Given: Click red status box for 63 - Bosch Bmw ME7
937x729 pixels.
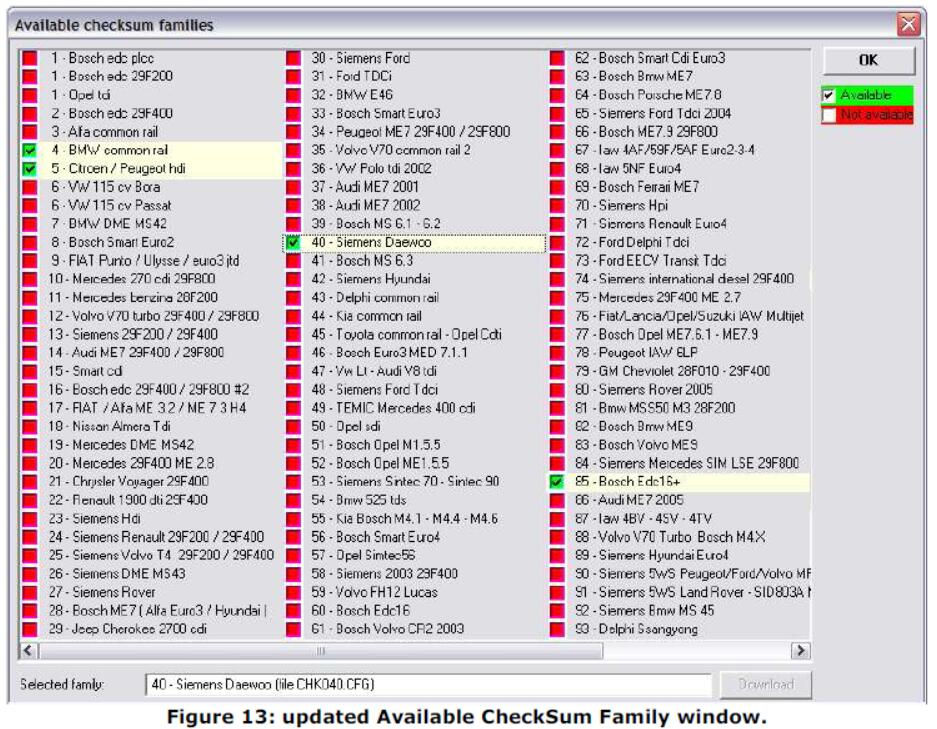Looking at the screenshot, I should pyautogui.click(x=556, y=76).
